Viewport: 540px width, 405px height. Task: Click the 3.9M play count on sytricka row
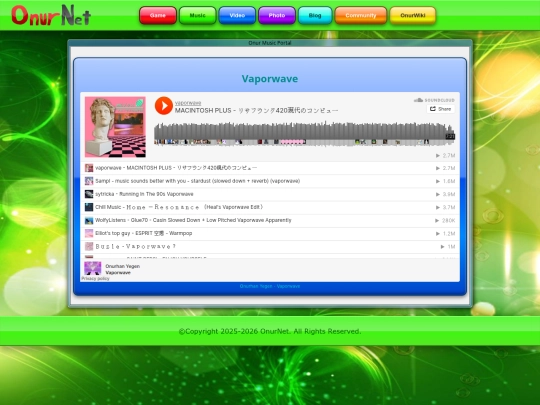click(x=445, y=194)
